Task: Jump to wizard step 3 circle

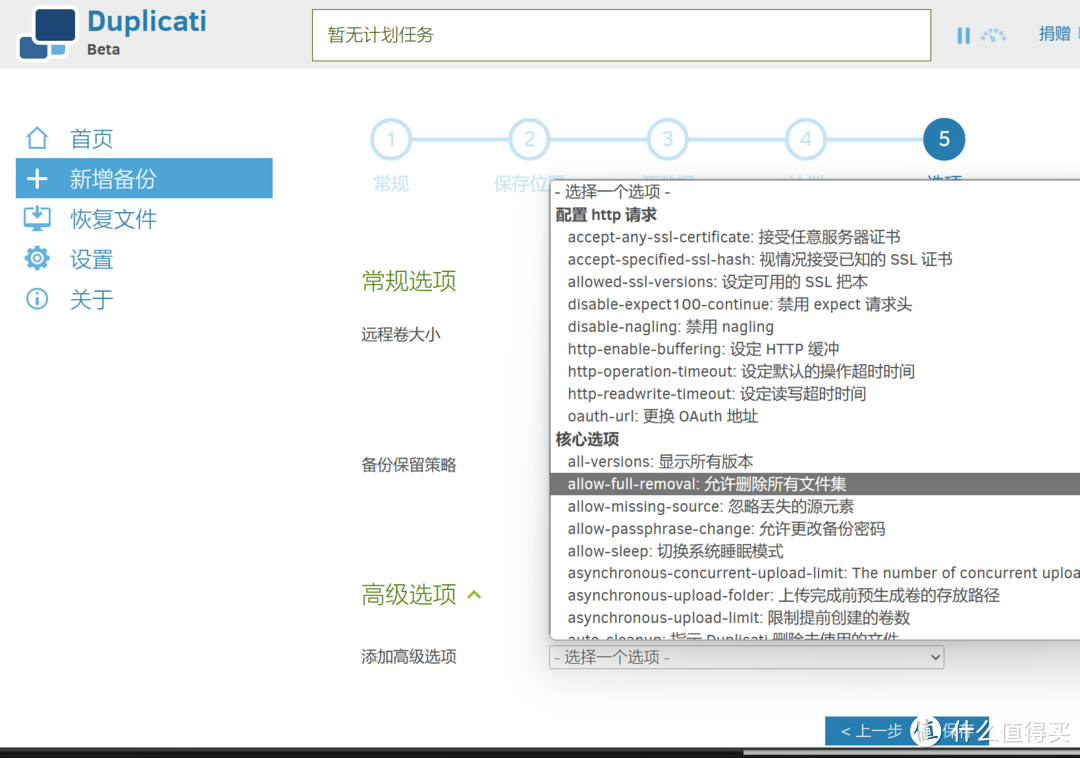Action: [x=667, y=139]
